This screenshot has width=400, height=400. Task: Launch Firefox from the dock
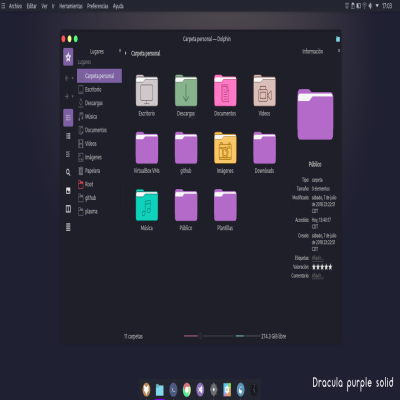146,389
